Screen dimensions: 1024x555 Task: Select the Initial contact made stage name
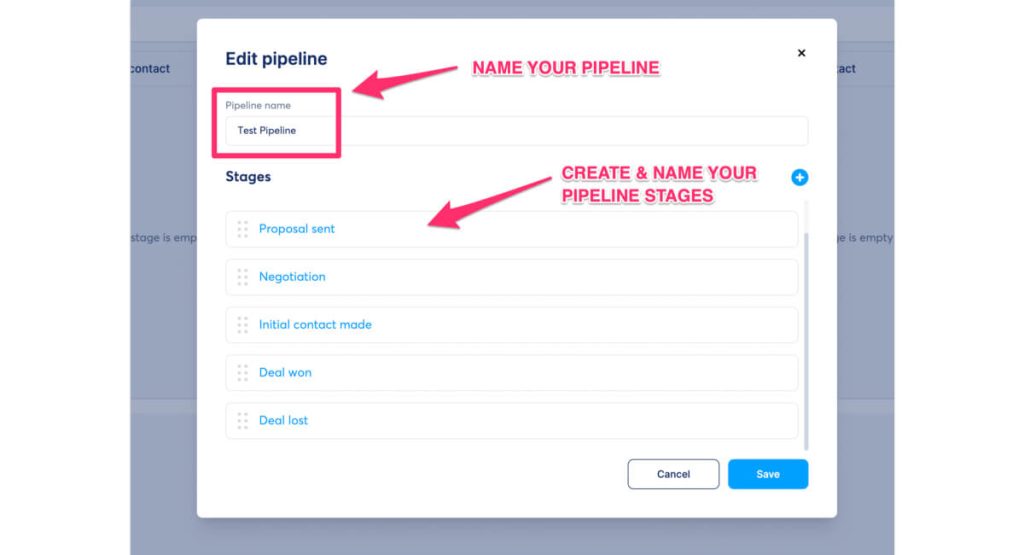point(315,325)
